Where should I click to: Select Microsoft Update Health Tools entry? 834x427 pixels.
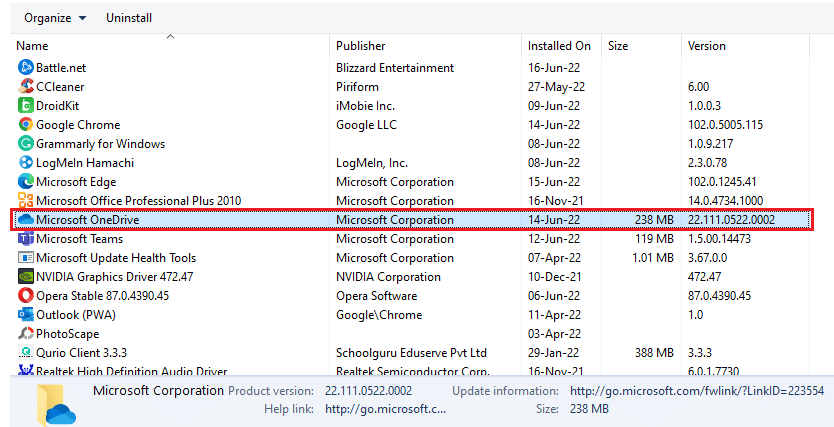pyautogui.click(x=116, y=258)
